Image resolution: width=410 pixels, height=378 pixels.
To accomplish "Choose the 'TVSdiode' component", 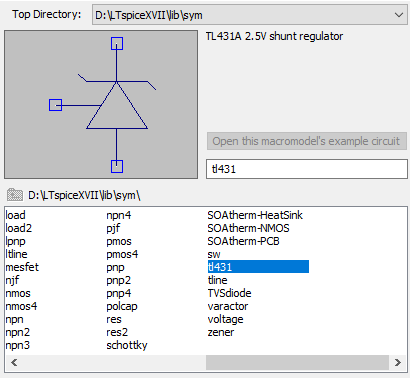I will pos(229,293).
